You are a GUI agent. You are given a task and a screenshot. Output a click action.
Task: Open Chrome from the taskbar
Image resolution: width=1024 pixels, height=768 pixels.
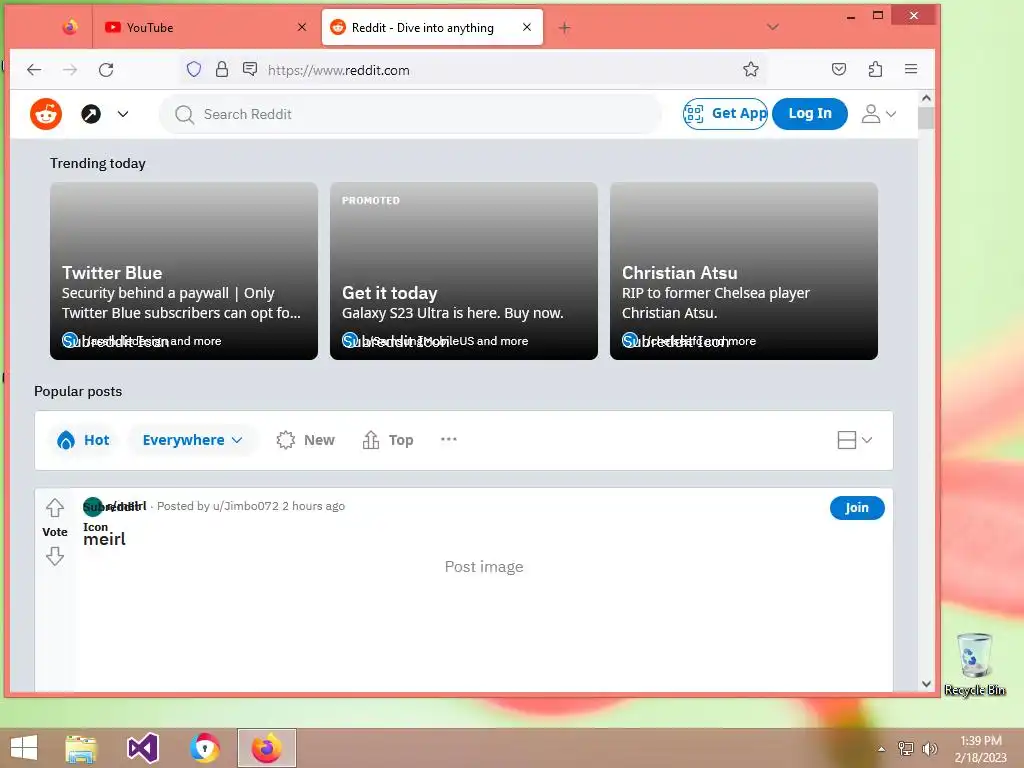(205, 748)
